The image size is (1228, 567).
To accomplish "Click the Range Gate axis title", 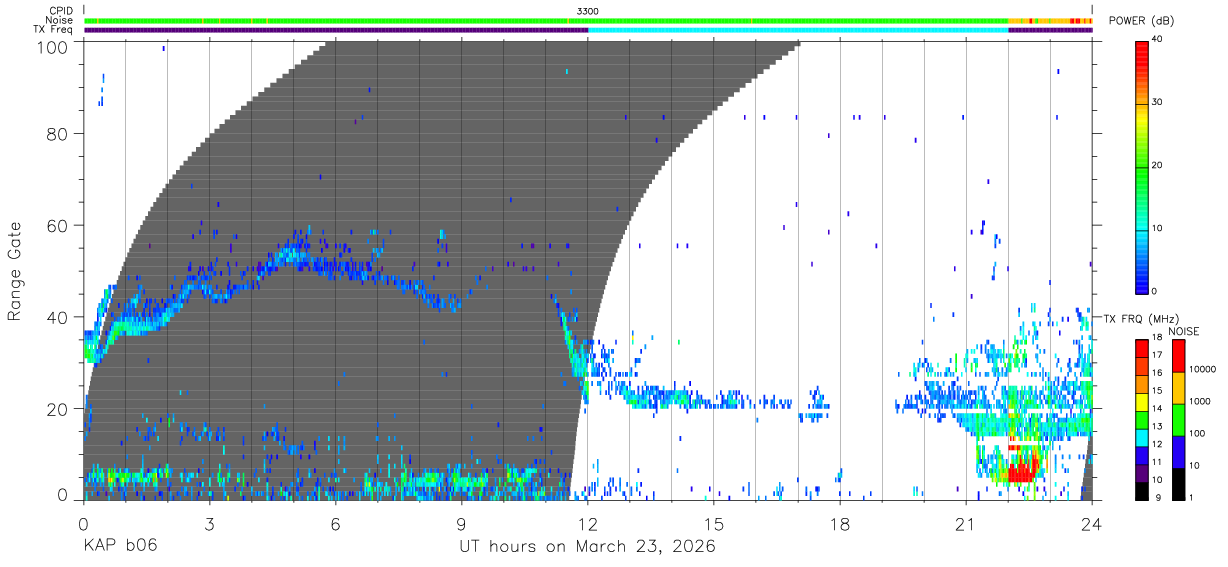I will pyautogui.click(x=15, y=272).
